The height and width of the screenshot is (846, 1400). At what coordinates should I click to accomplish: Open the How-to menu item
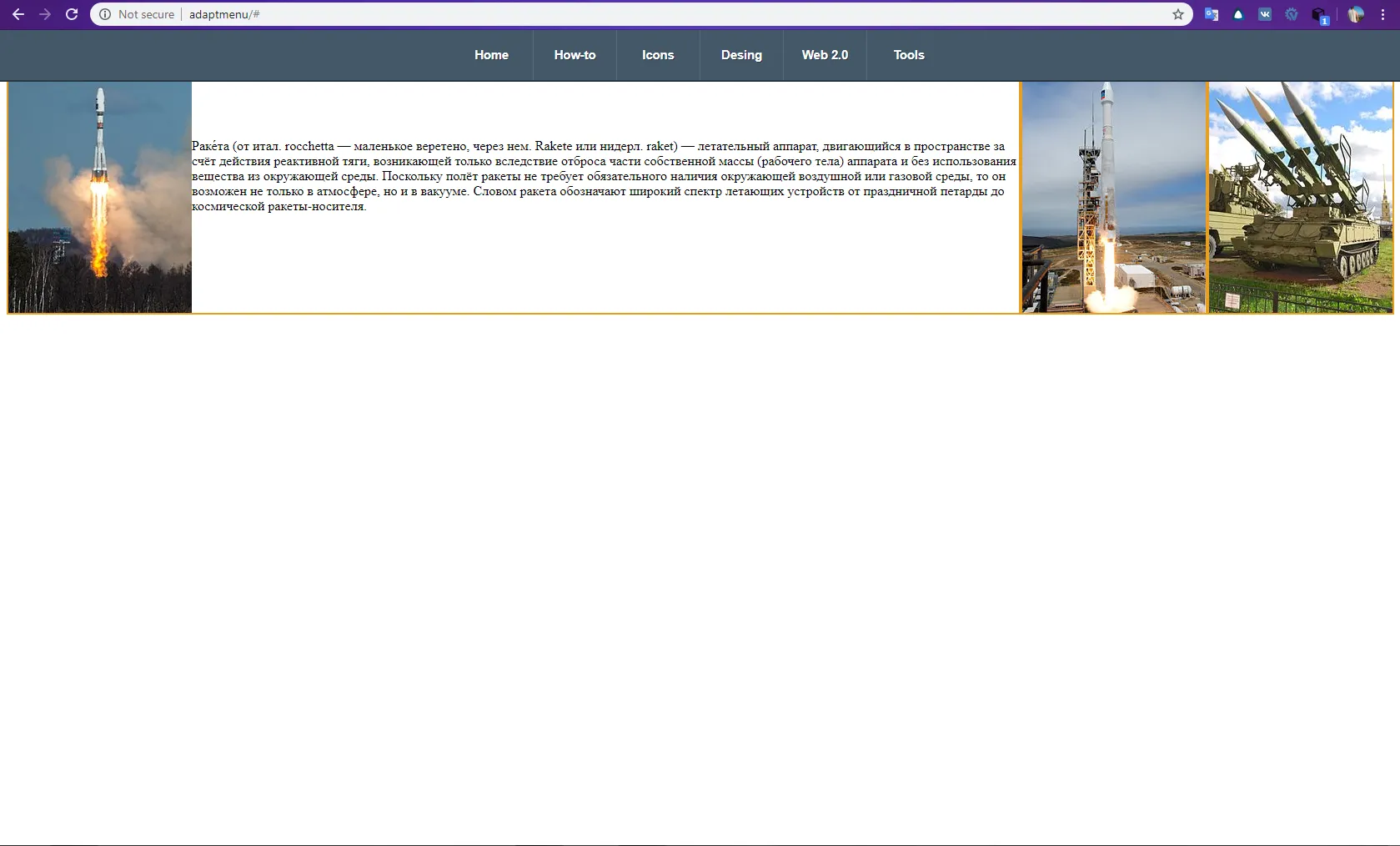tap(575, 55)
